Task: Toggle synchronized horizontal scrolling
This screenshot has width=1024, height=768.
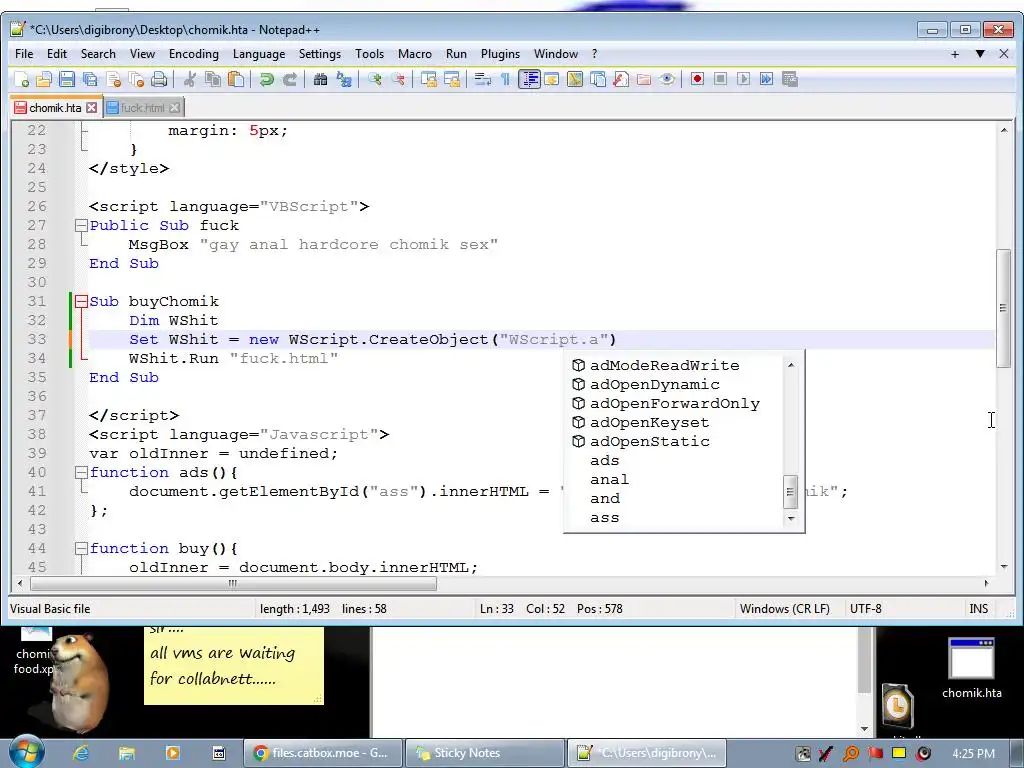Action: pos(451,80)
